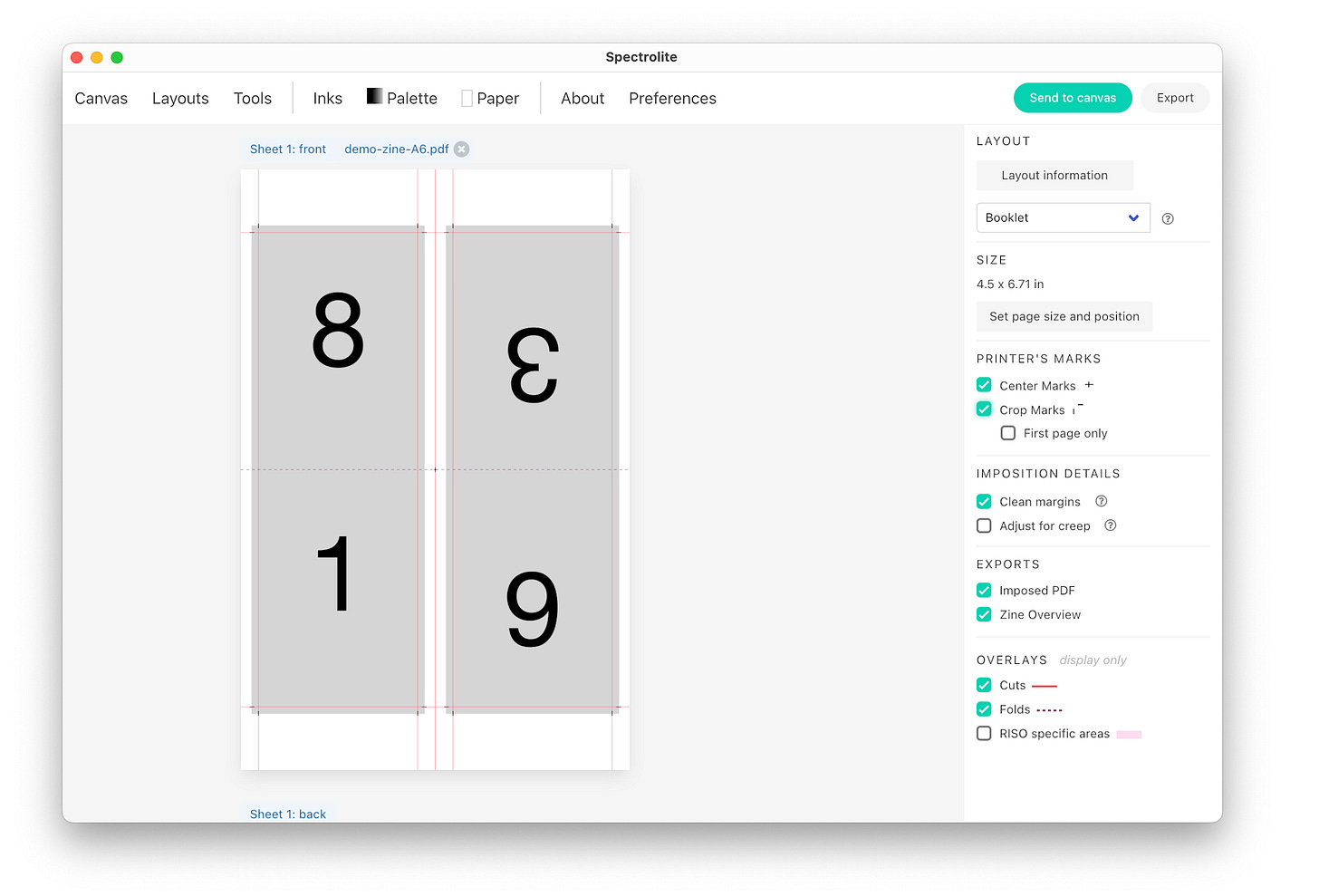Viewport: 1319px width, 896px height.
Task: Open the Tools tab
Action: [x=253, y=98]
